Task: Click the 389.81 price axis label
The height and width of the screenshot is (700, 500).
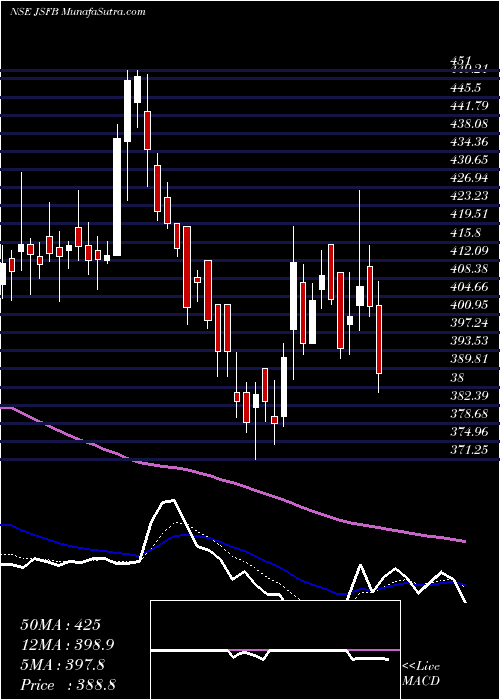Action: 468,359
